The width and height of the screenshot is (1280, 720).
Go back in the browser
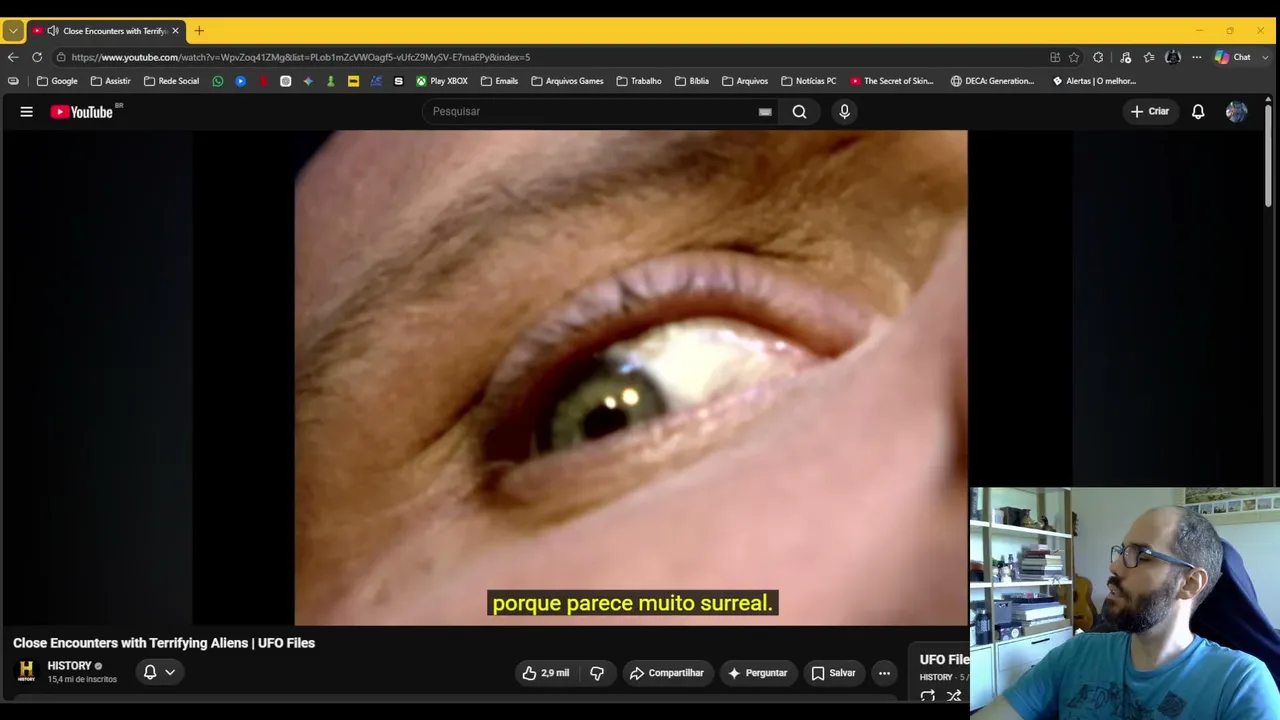[x=13, y=57]
